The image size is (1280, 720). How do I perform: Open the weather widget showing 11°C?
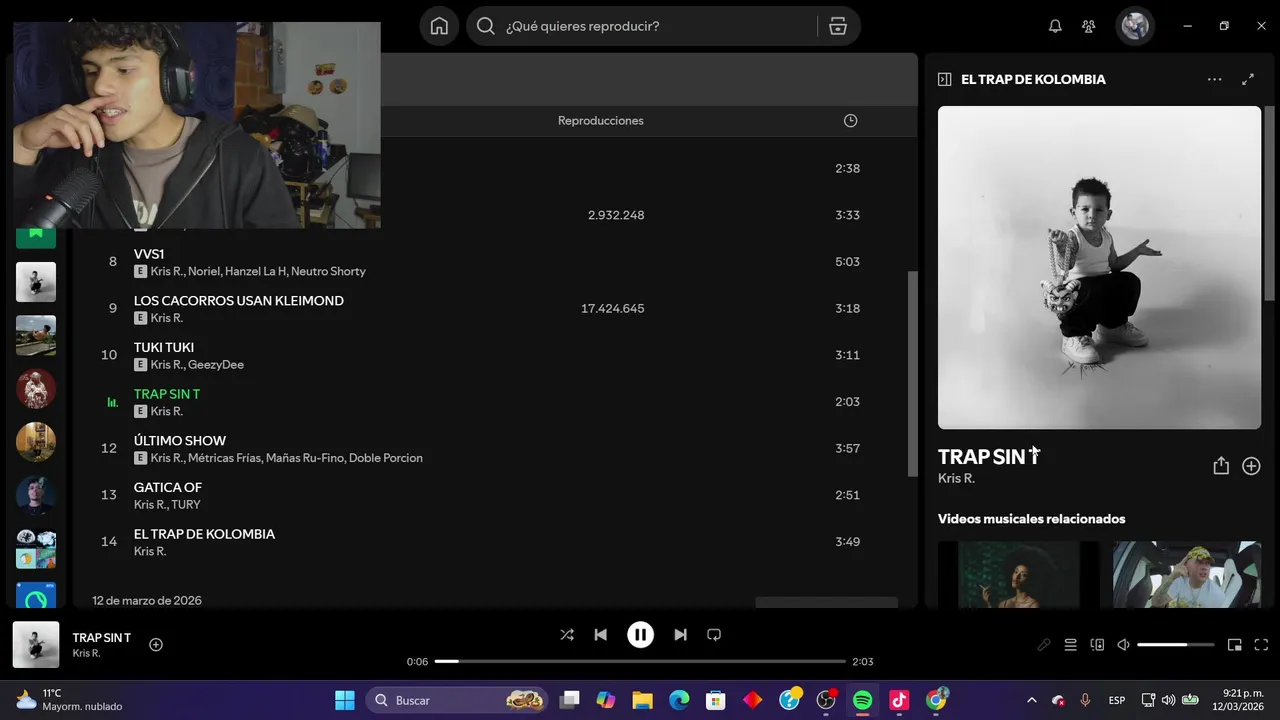pyautogui.click(x=68, y=700)
